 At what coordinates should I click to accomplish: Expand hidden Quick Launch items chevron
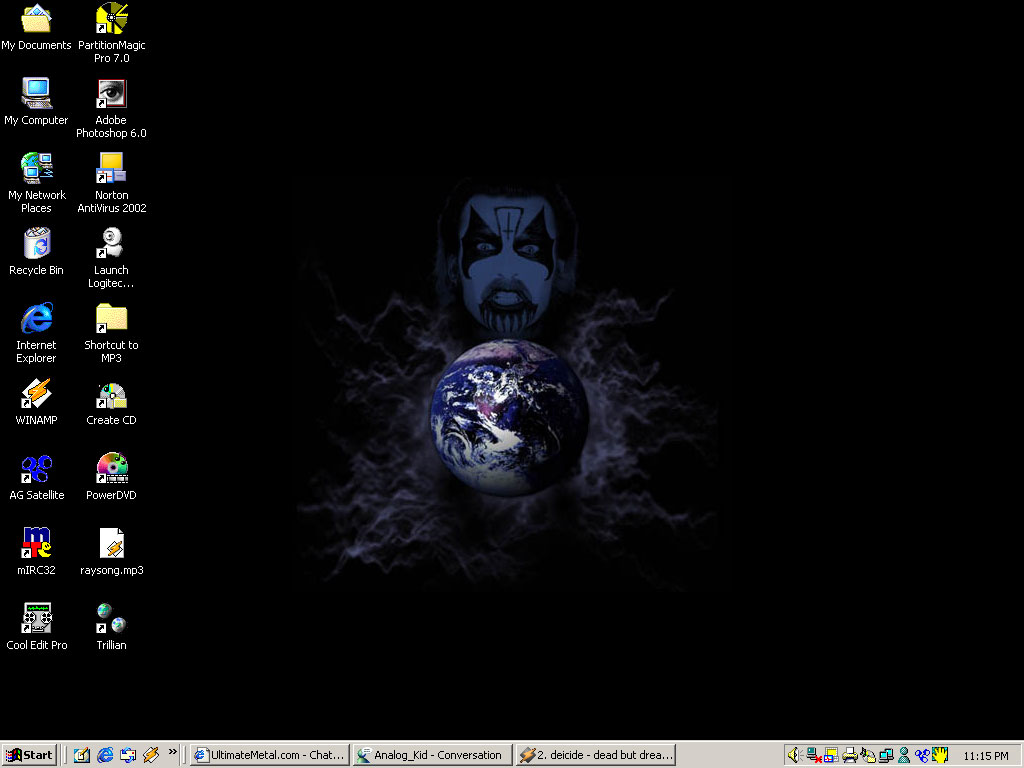coord(172,752)
